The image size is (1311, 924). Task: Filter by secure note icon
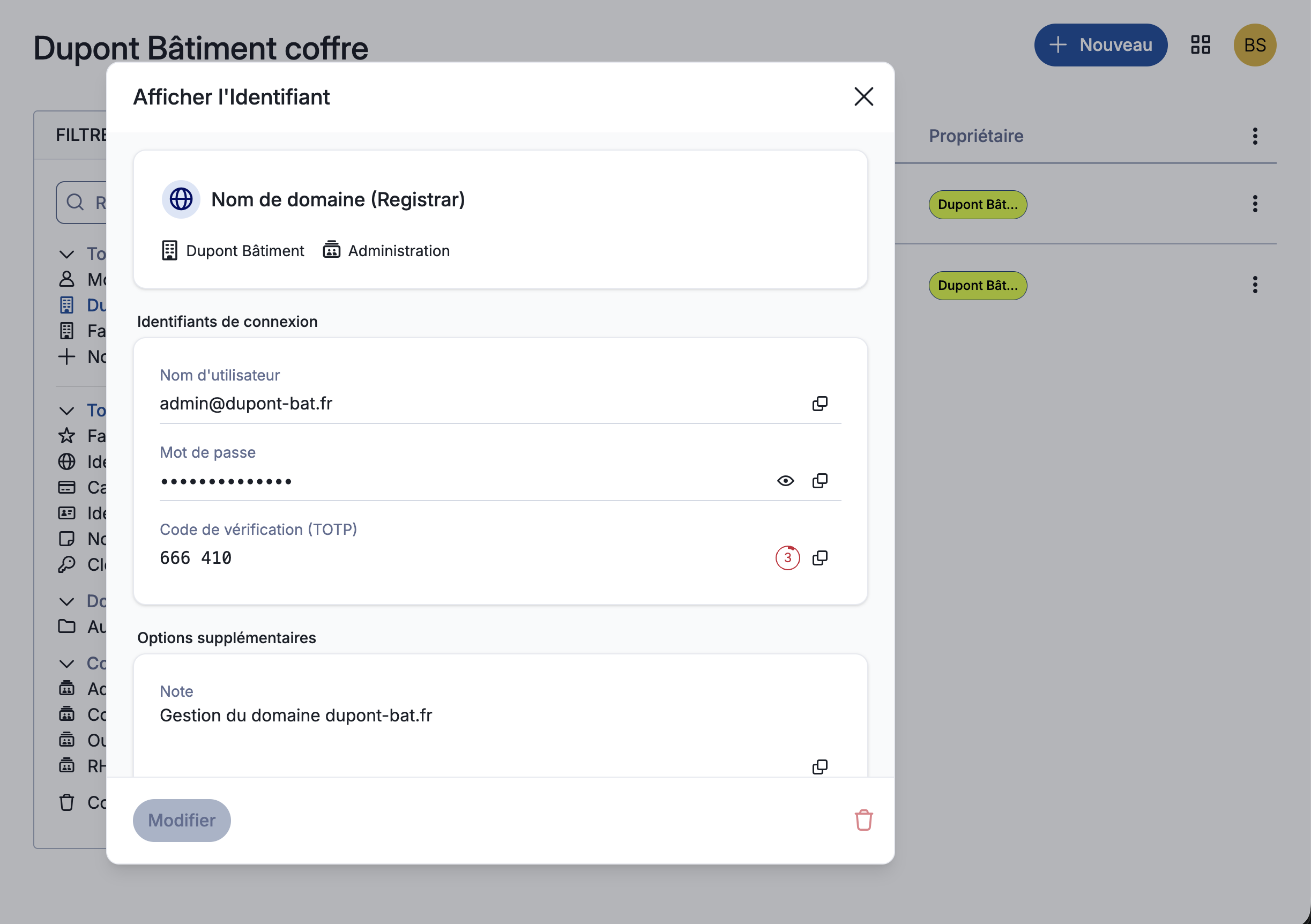[67, 539]
